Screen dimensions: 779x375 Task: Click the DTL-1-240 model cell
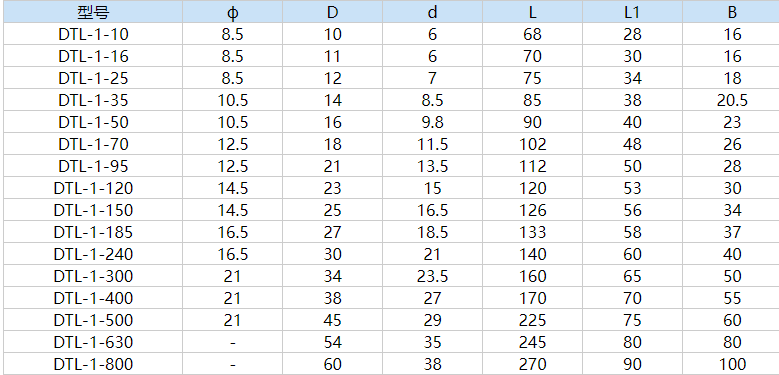click(93, 254)
